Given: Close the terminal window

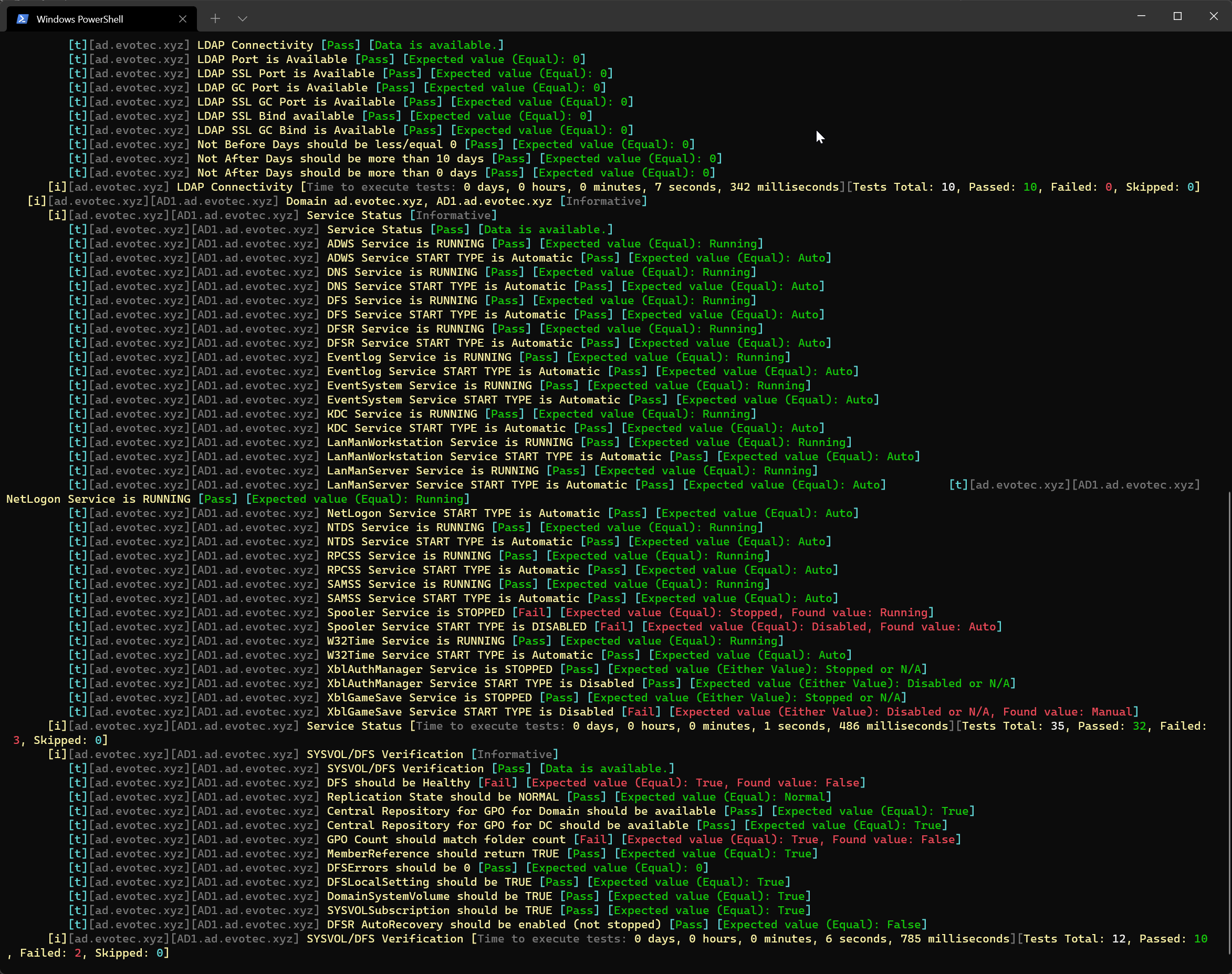Looking at the screenshot, I should pos(1214,16).
